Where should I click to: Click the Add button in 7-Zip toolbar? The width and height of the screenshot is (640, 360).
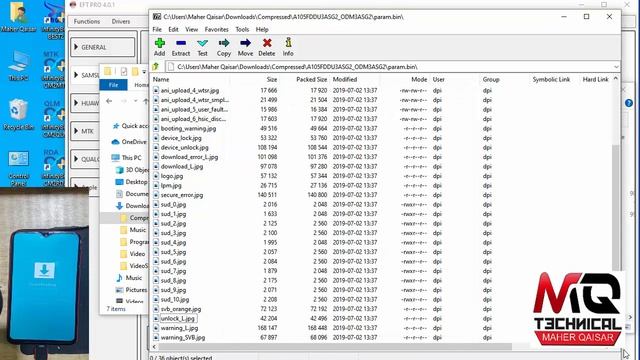pos(160,47)
